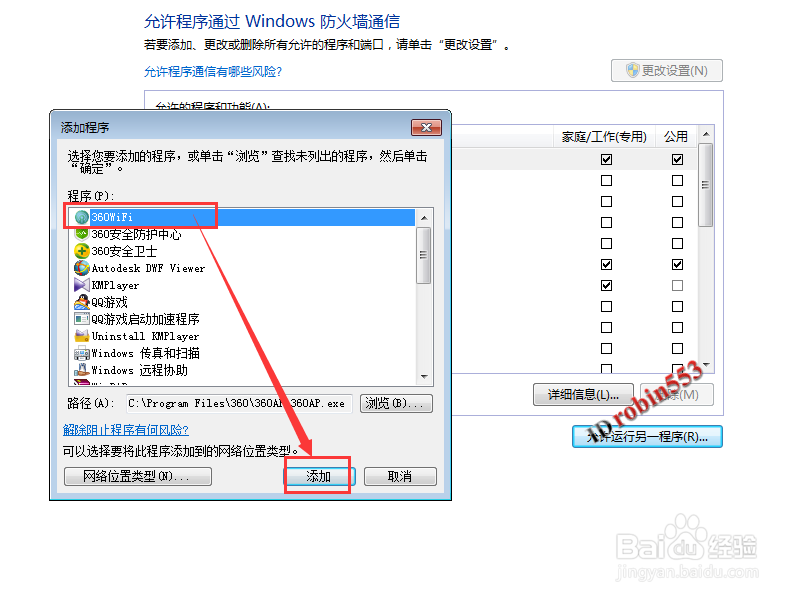The width and height of the screenshot is (803, 600).
Task: Click the program list's scroll-up arrow
Action: pyautogui.click(x=424, y=218)
